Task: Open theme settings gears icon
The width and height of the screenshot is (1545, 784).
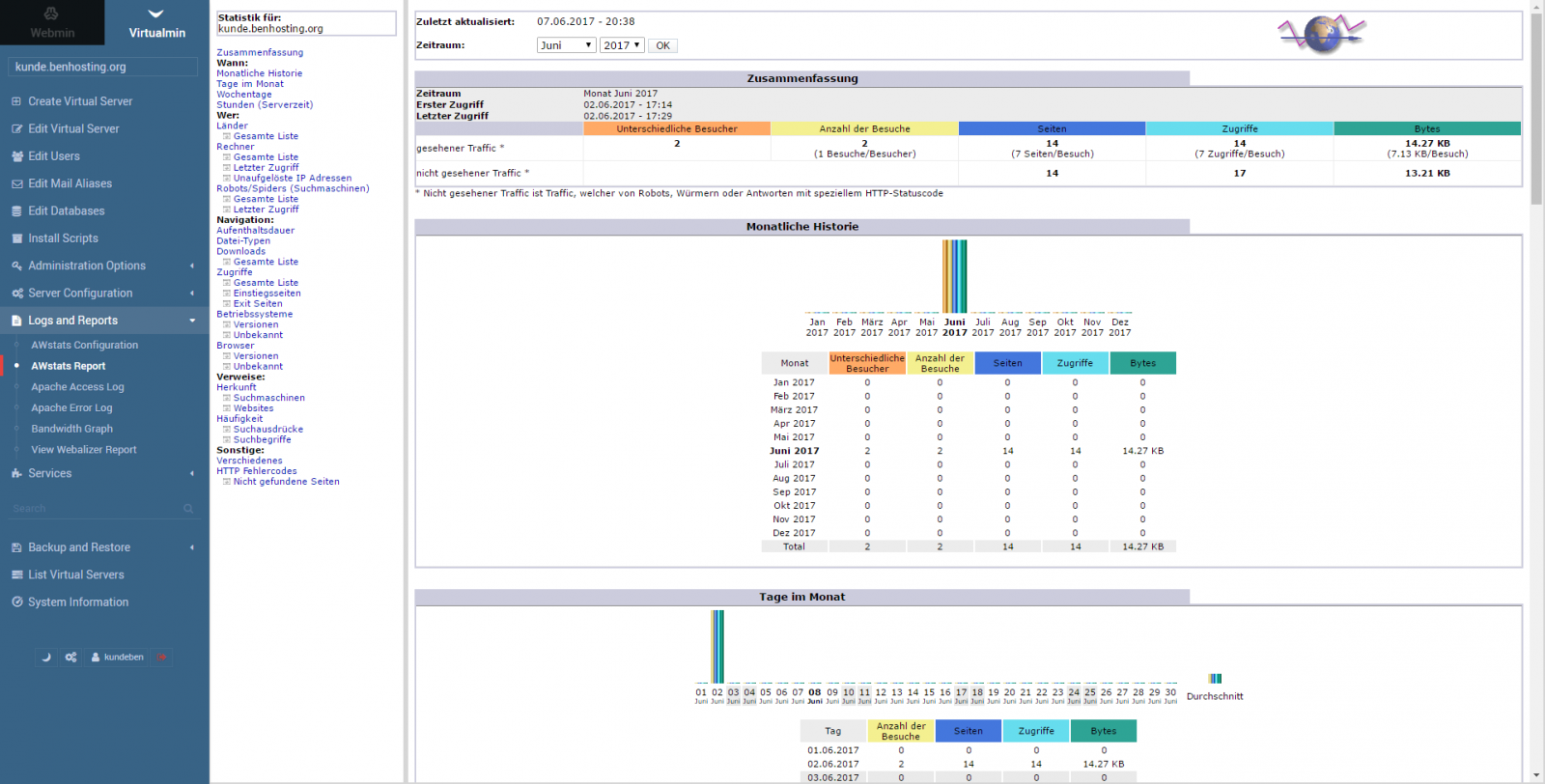Action: [x=70, y=658]
